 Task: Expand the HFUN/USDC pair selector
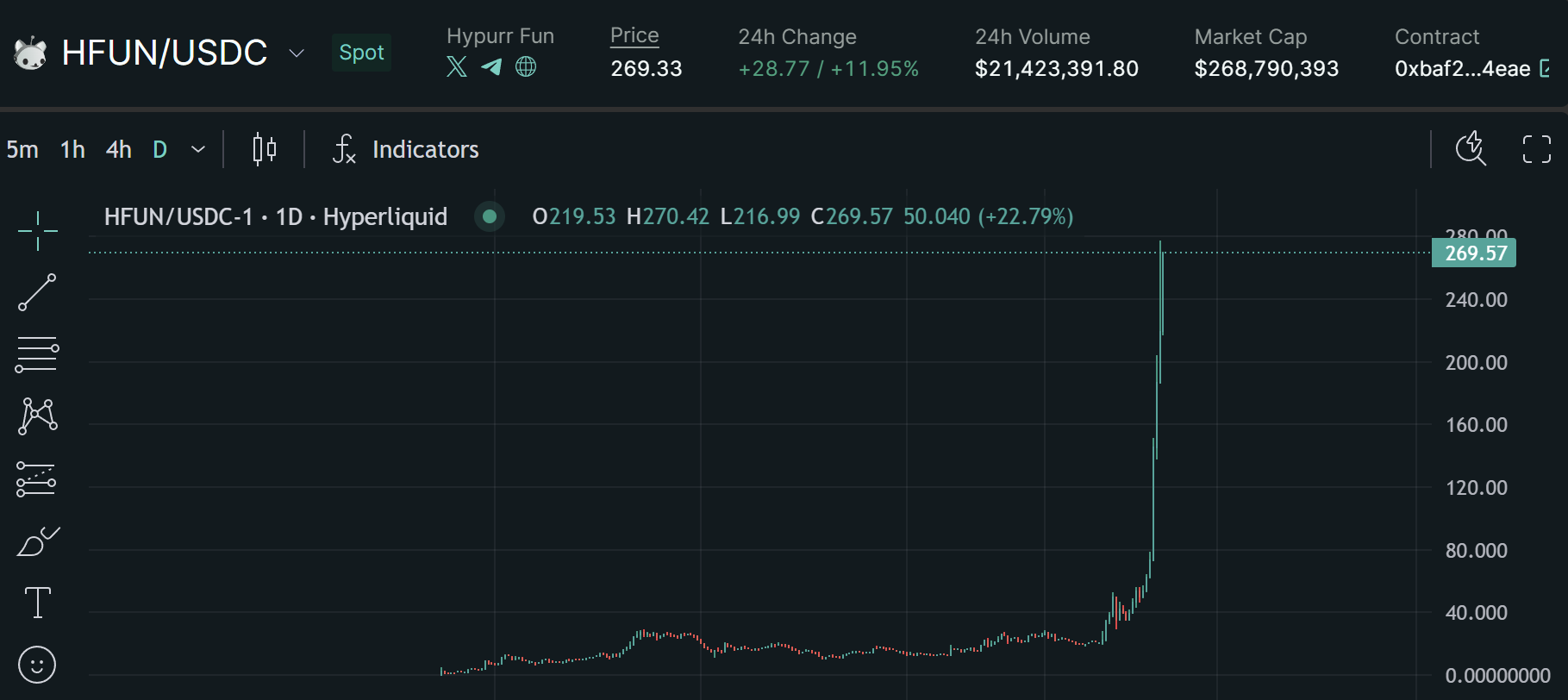[297, 53]
